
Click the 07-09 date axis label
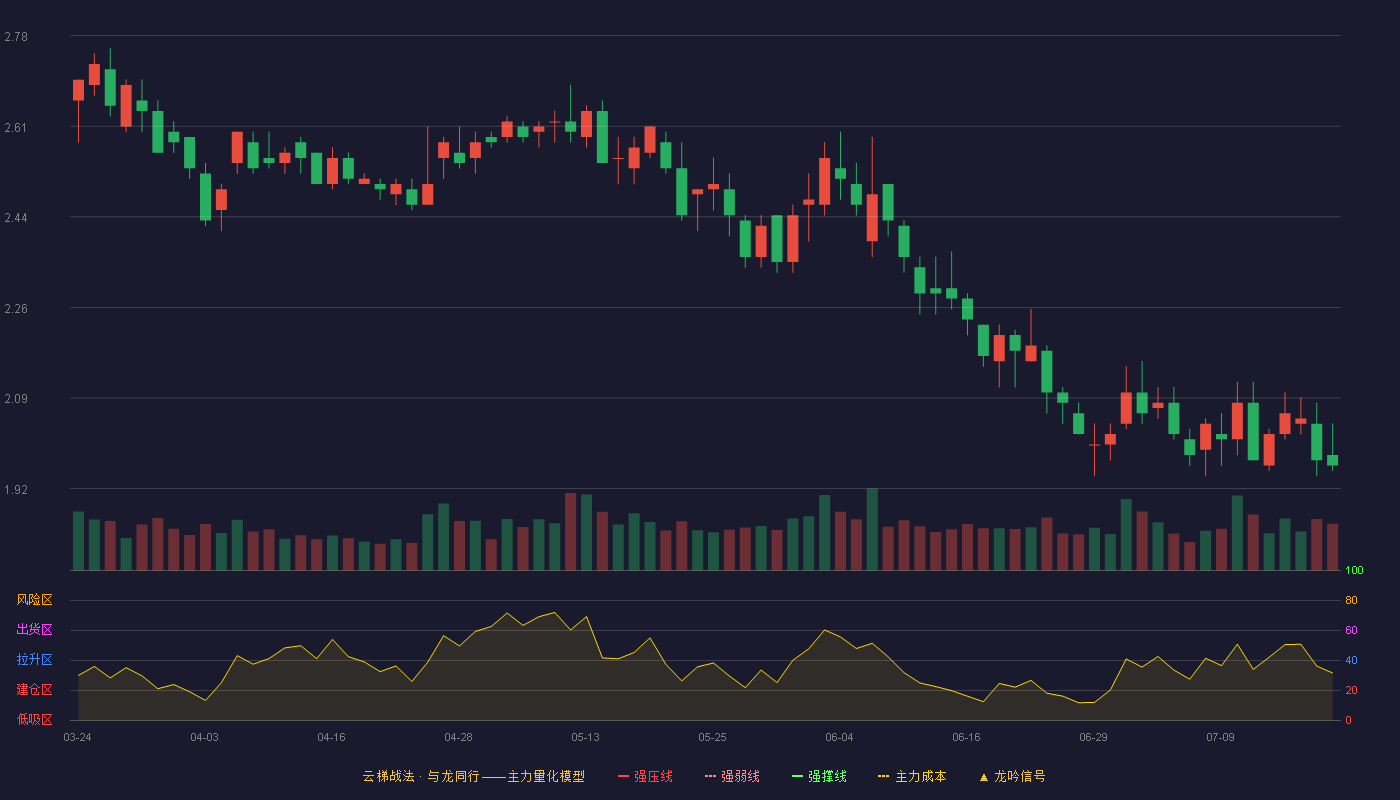tap(1220, 737)
